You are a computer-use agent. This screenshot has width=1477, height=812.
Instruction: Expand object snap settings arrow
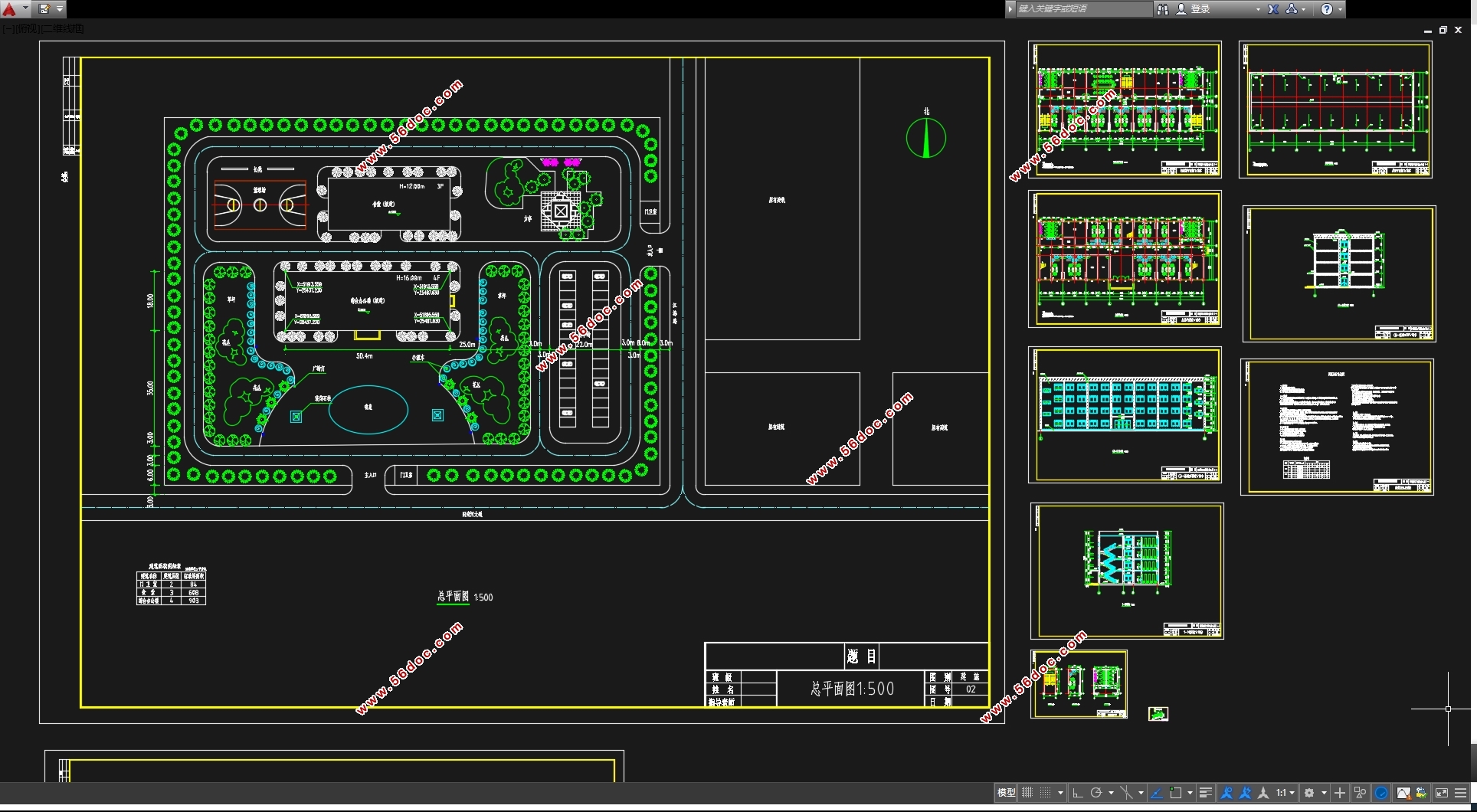(x=1190, y=793)
